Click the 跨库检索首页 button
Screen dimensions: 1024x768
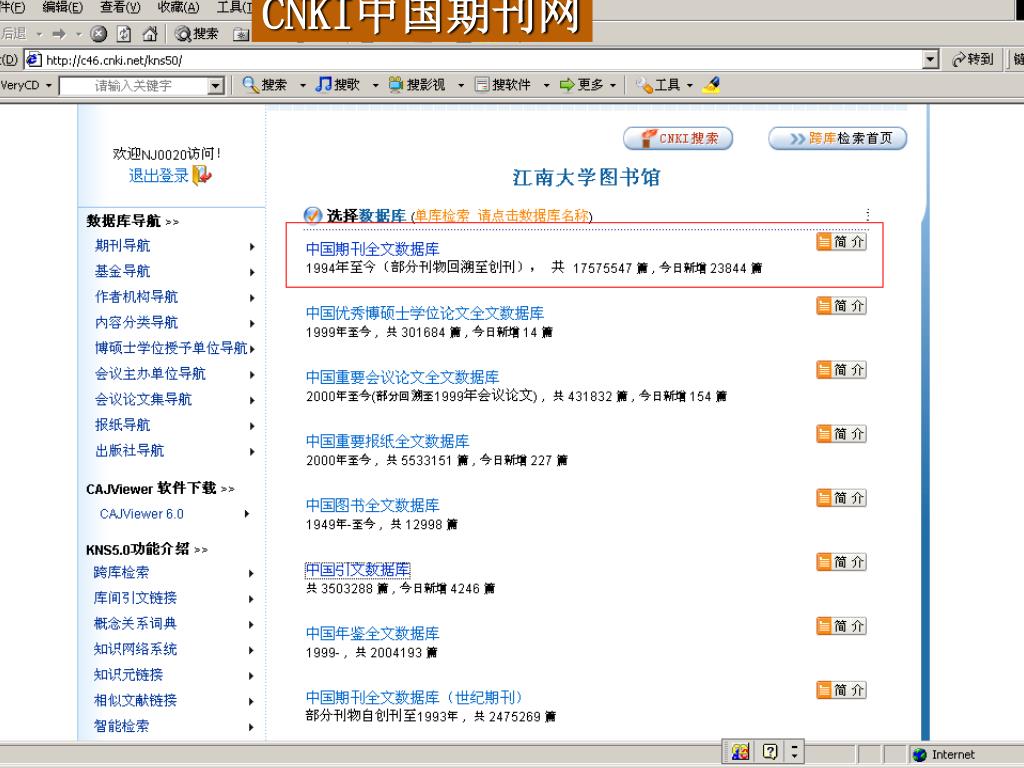(x=838, y=138)
